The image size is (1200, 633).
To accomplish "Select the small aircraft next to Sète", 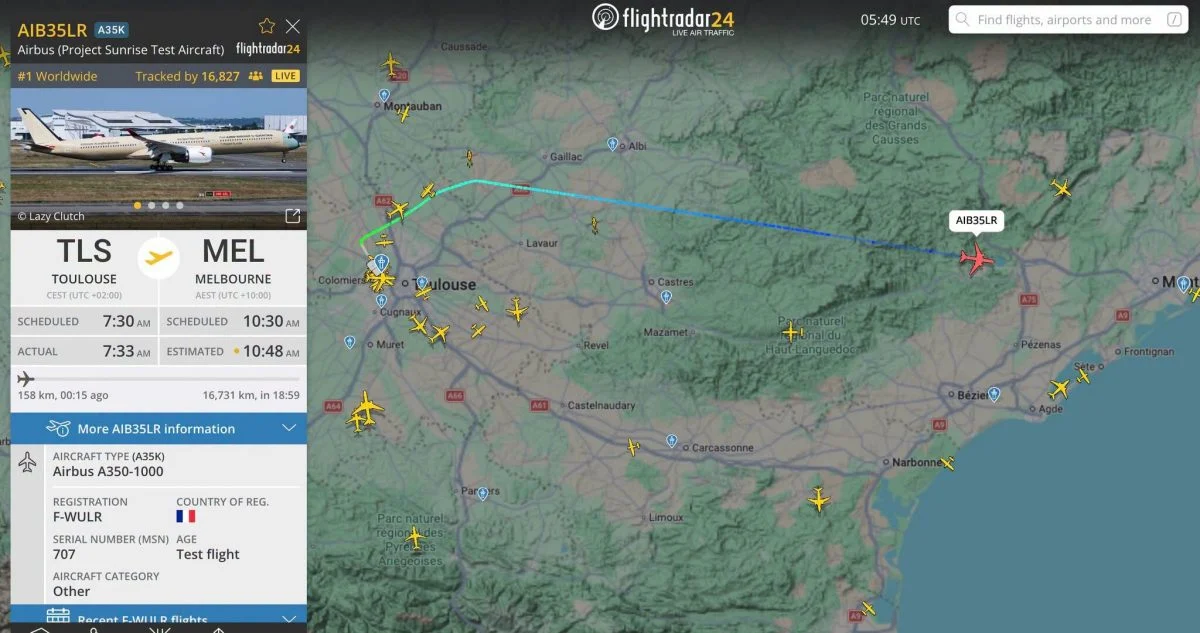I will (1083, 375).
